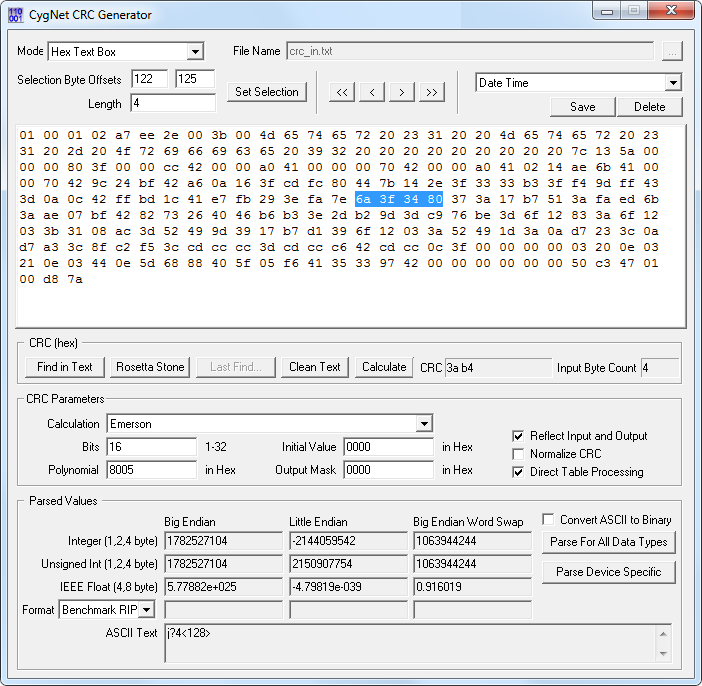702x686 pixels.
Task: Click the Calculate CRC button
Action: 384,367
